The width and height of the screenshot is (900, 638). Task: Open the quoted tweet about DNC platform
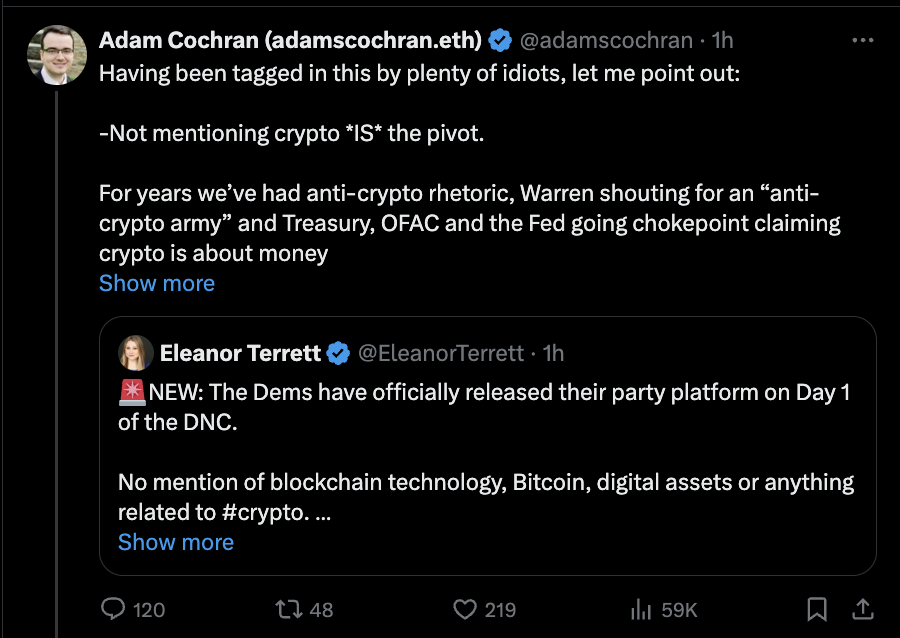pos(488,446)
